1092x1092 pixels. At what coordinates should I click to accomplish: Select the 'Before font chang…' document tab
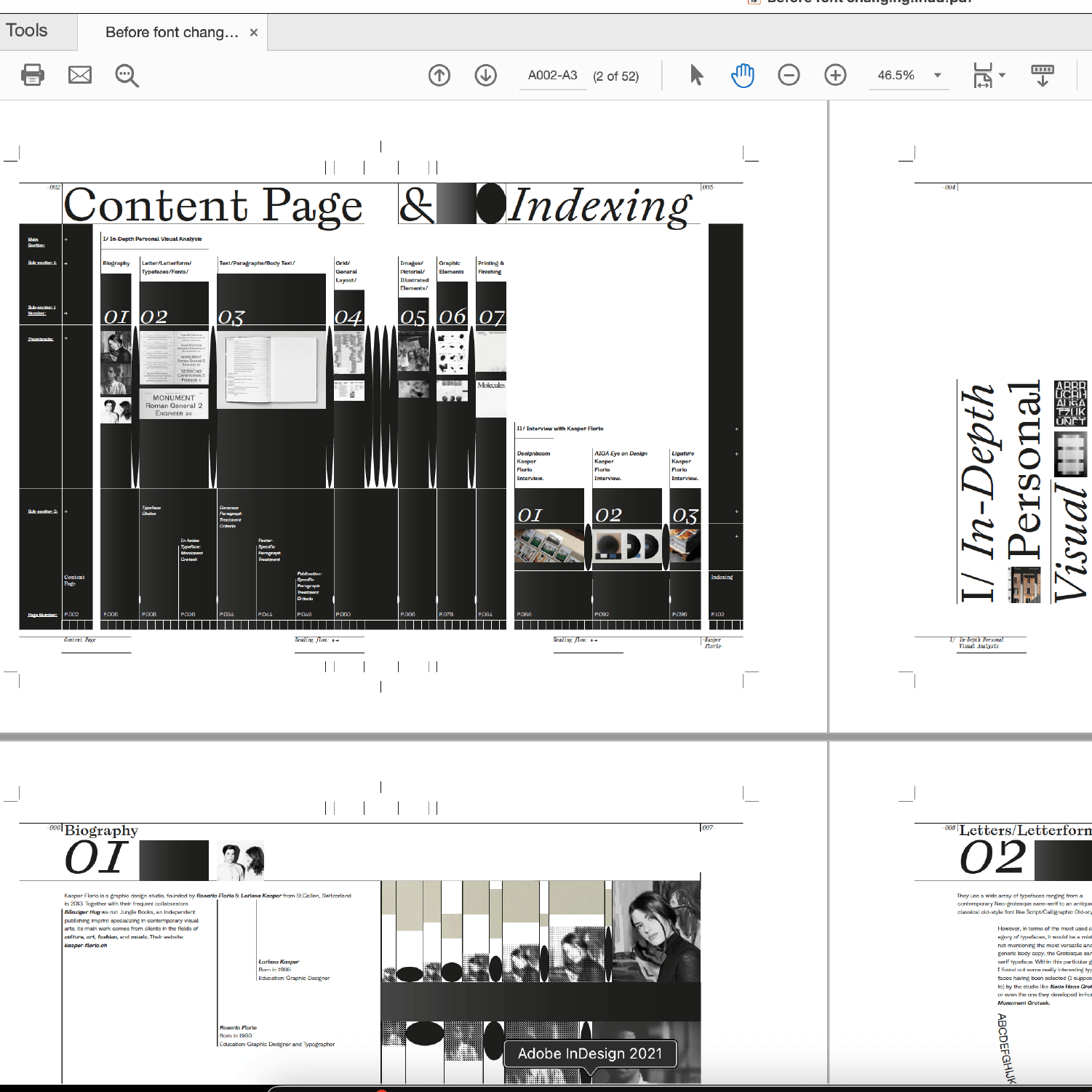(172, 32)
